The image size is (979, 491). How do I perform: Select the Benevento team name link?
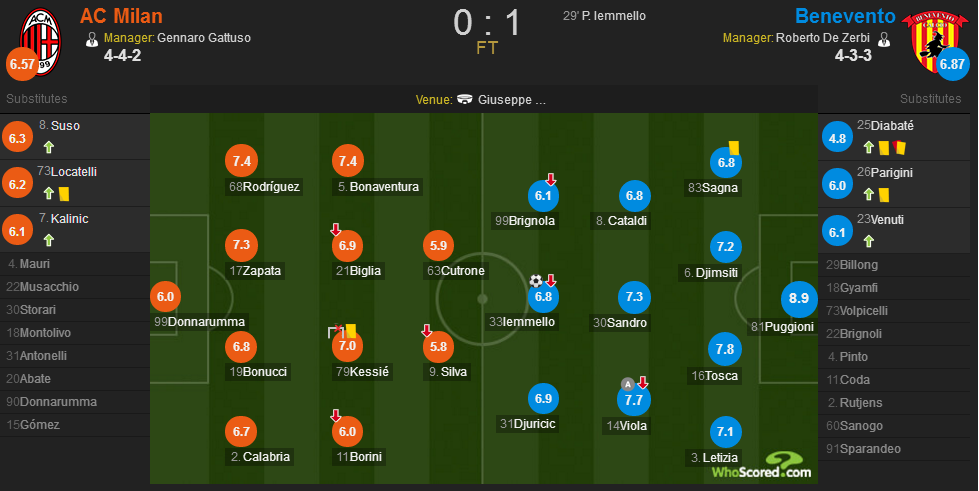845,16
